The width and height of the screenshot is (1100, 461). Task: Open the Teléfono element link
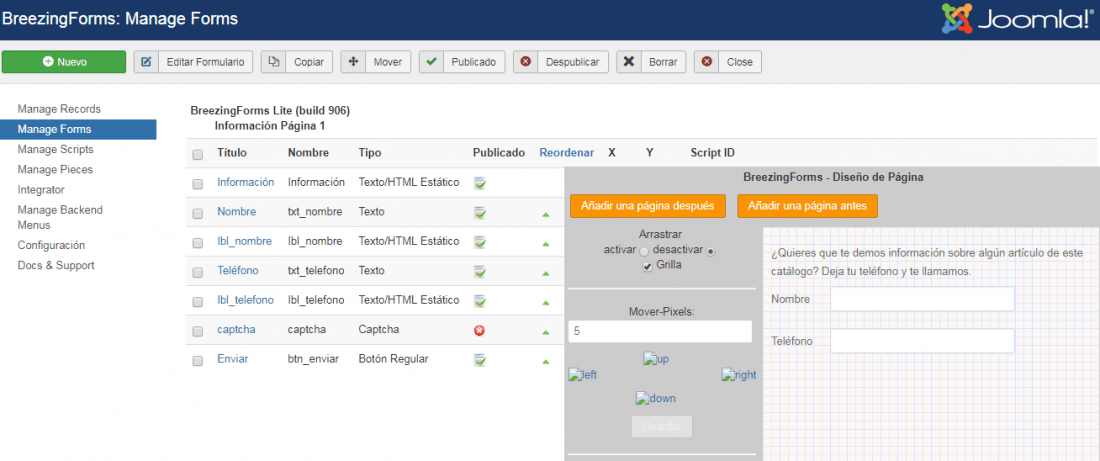click(238, 270)
